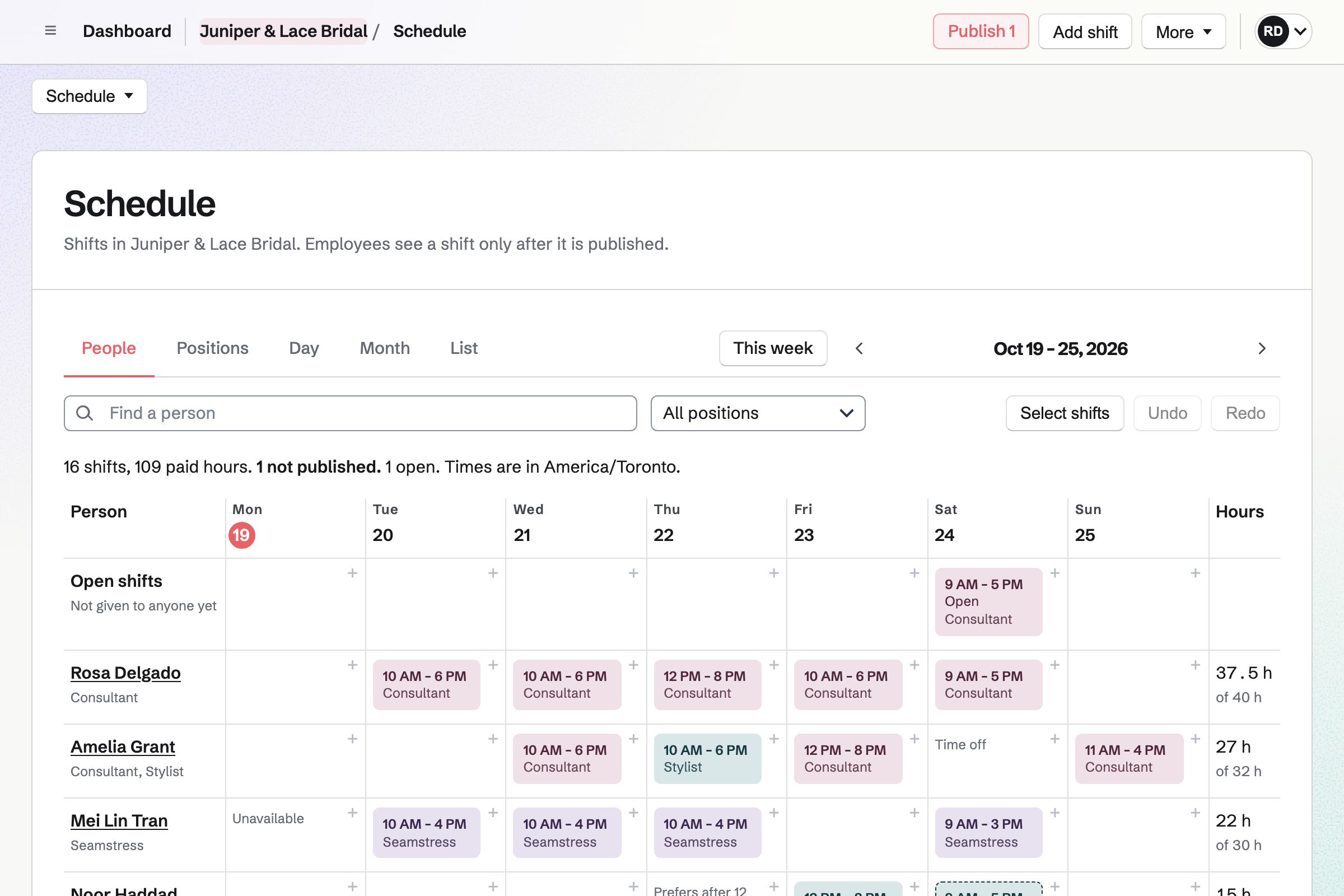Open the hamburger navigation menu
The width and height of the screenshot is (1344, 896).
pyautogui.click(x=50, y=31)
